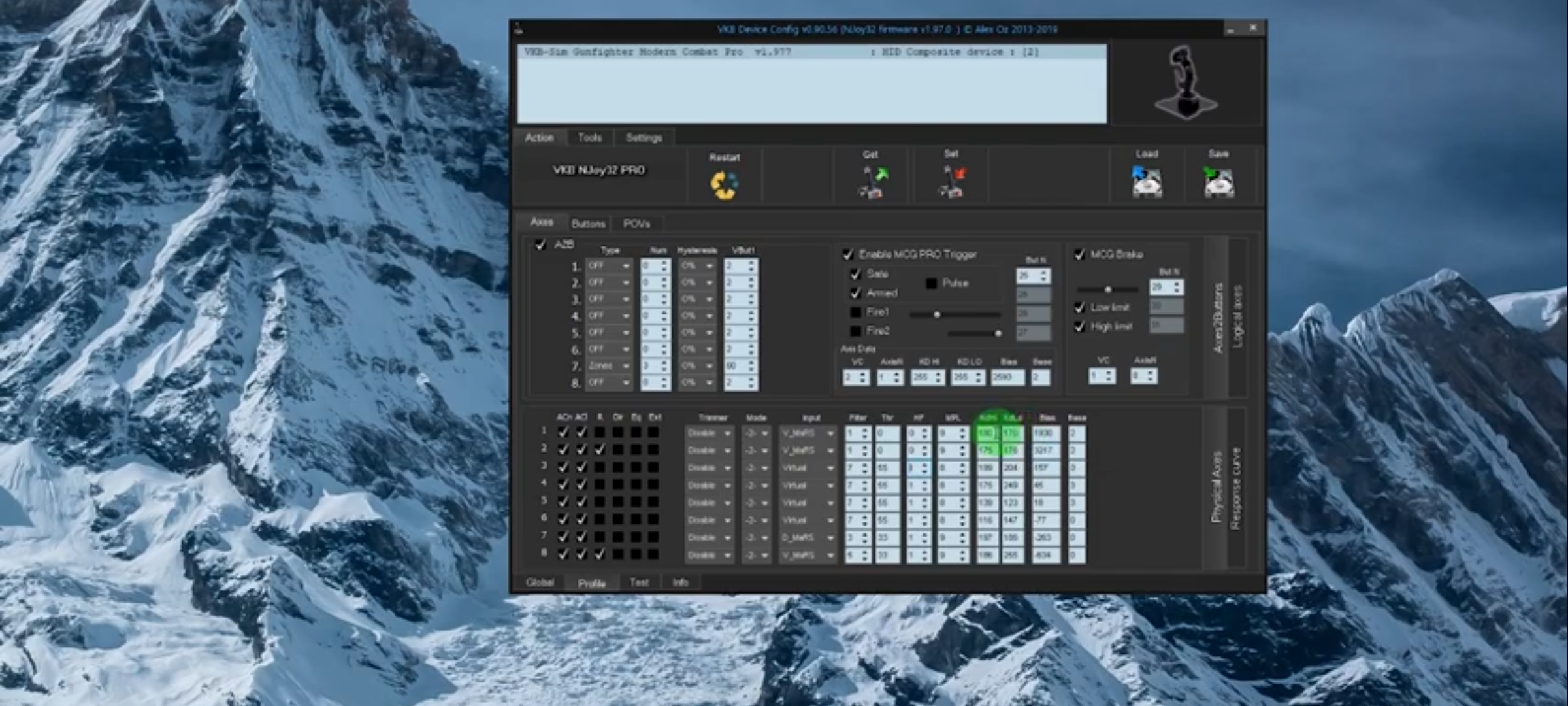Click the Load profile disk icon
The image size is (1568, 706).
click(x=1147, y=182)
